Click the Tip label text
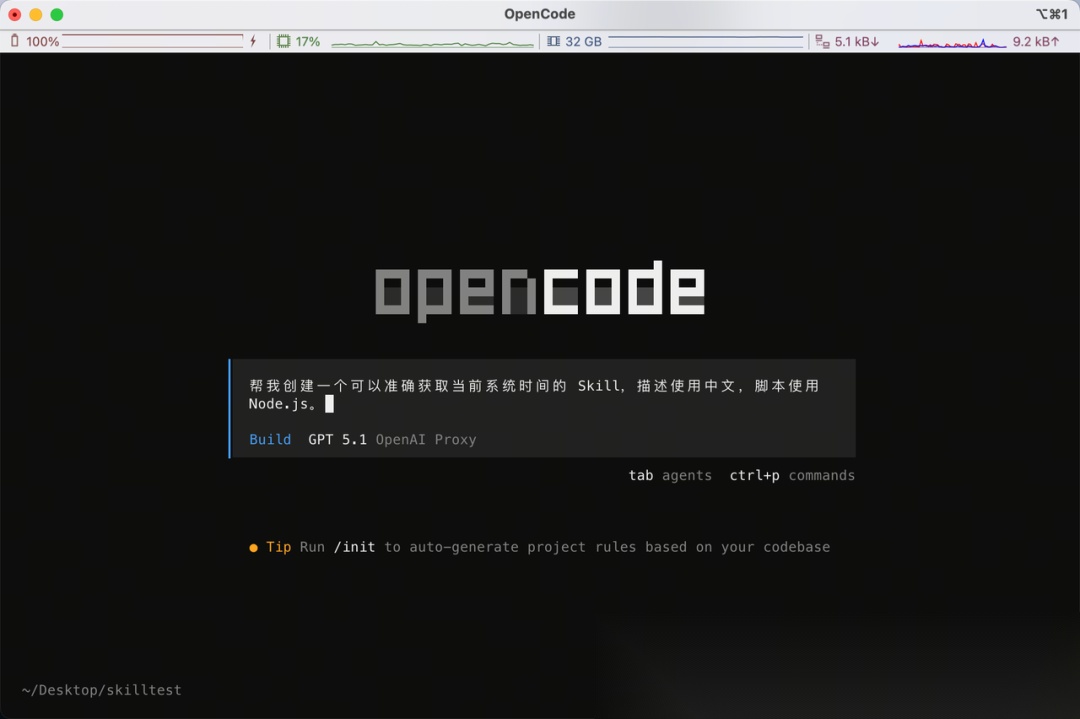This screenshot has height=719, width=1080. [x=278, y=547]
